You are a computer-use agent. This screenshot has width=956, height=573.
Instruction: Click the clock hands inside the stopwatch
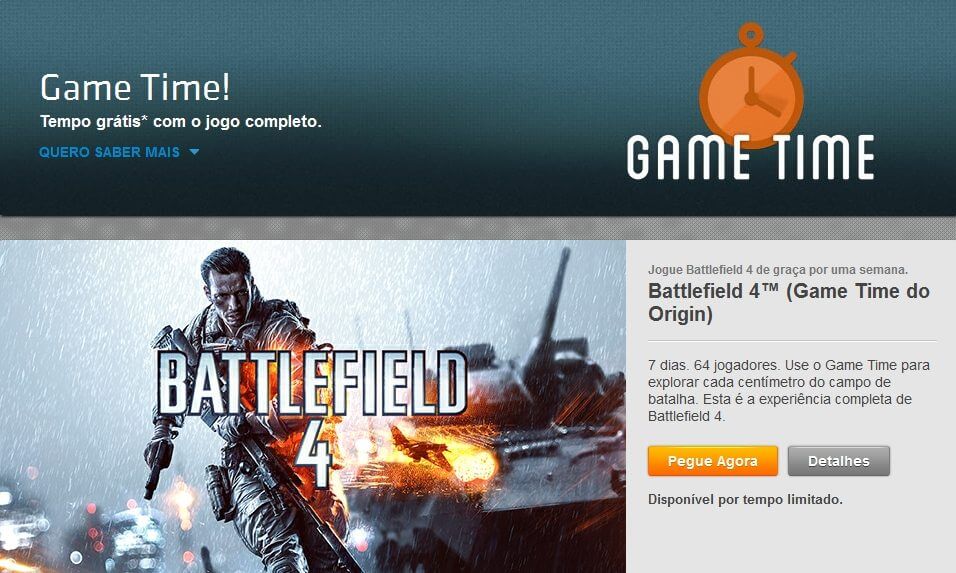759,93
